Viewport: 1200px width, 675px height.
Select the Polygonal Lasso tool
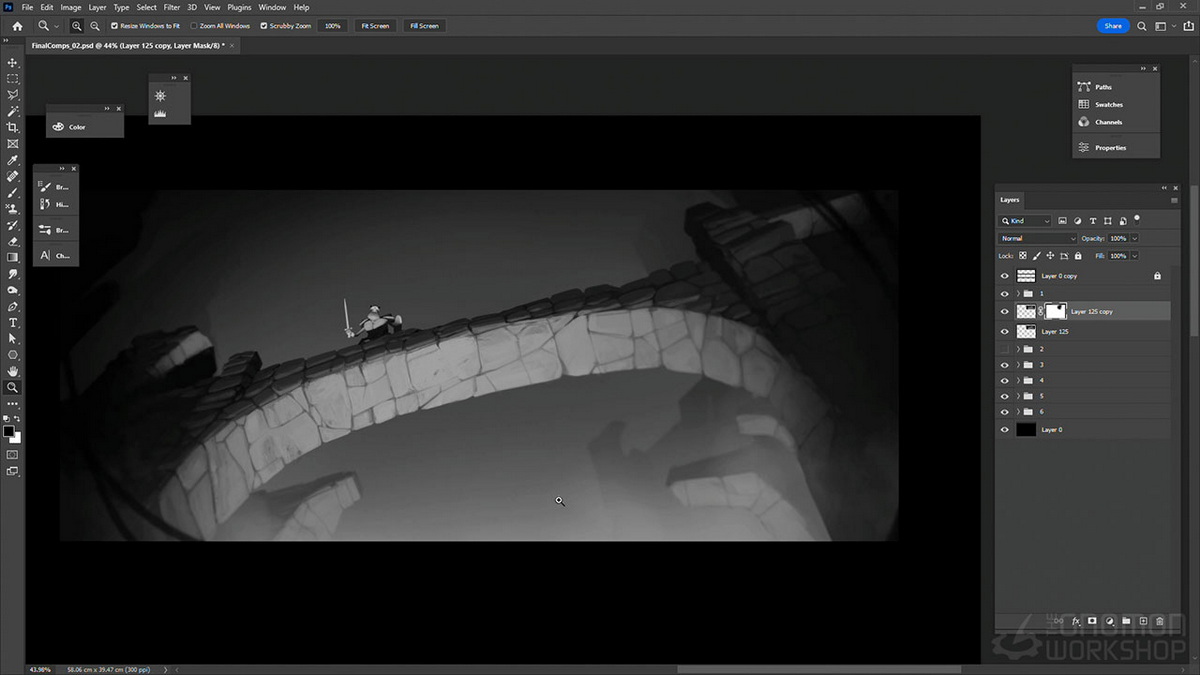coord(13,95)
